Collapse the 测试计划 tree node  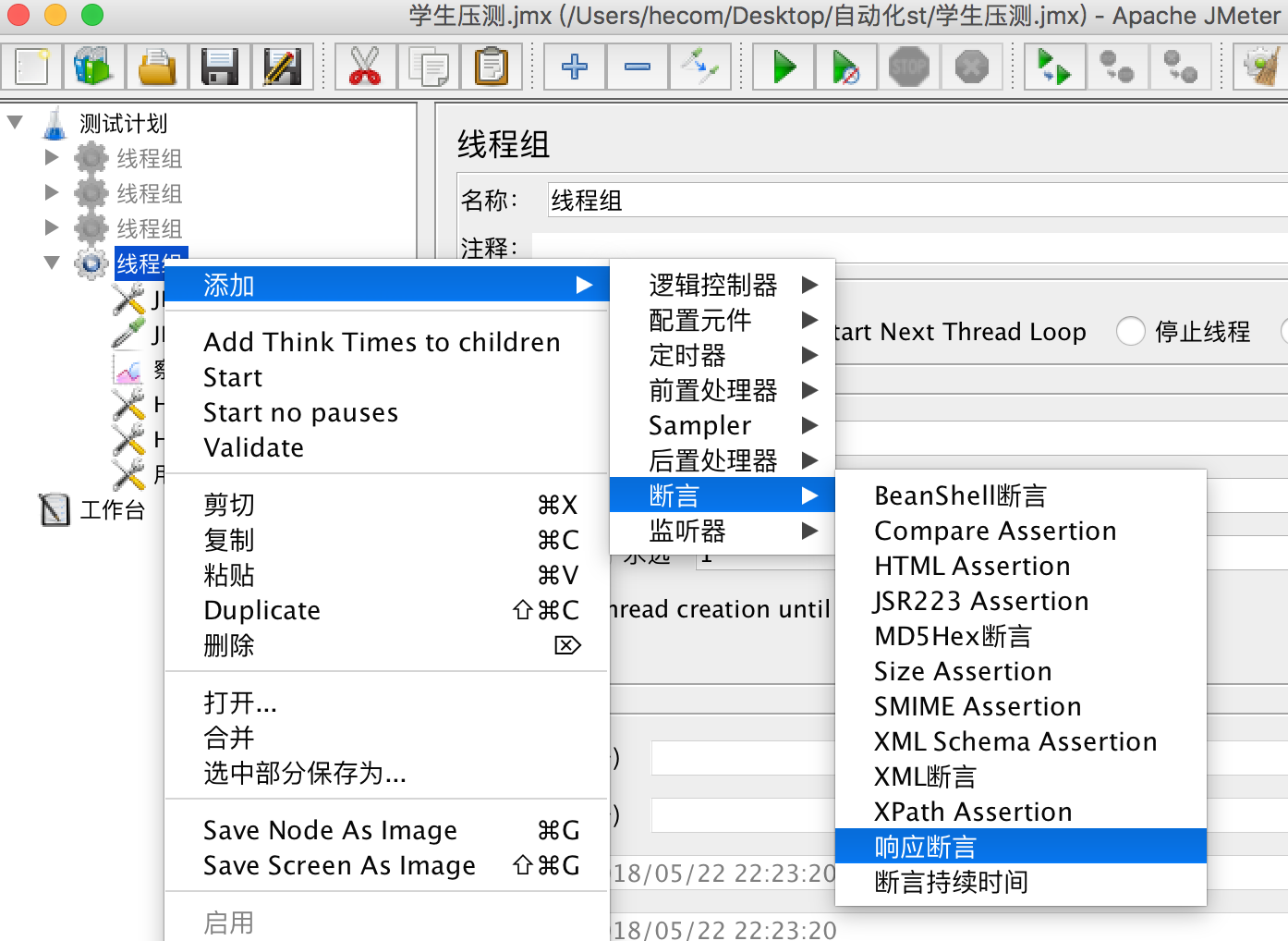tap(15, 122)
